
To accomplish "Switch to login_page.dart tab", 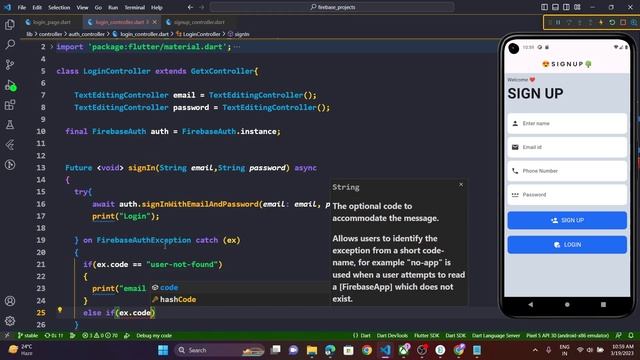I will [x=48, y=22].
